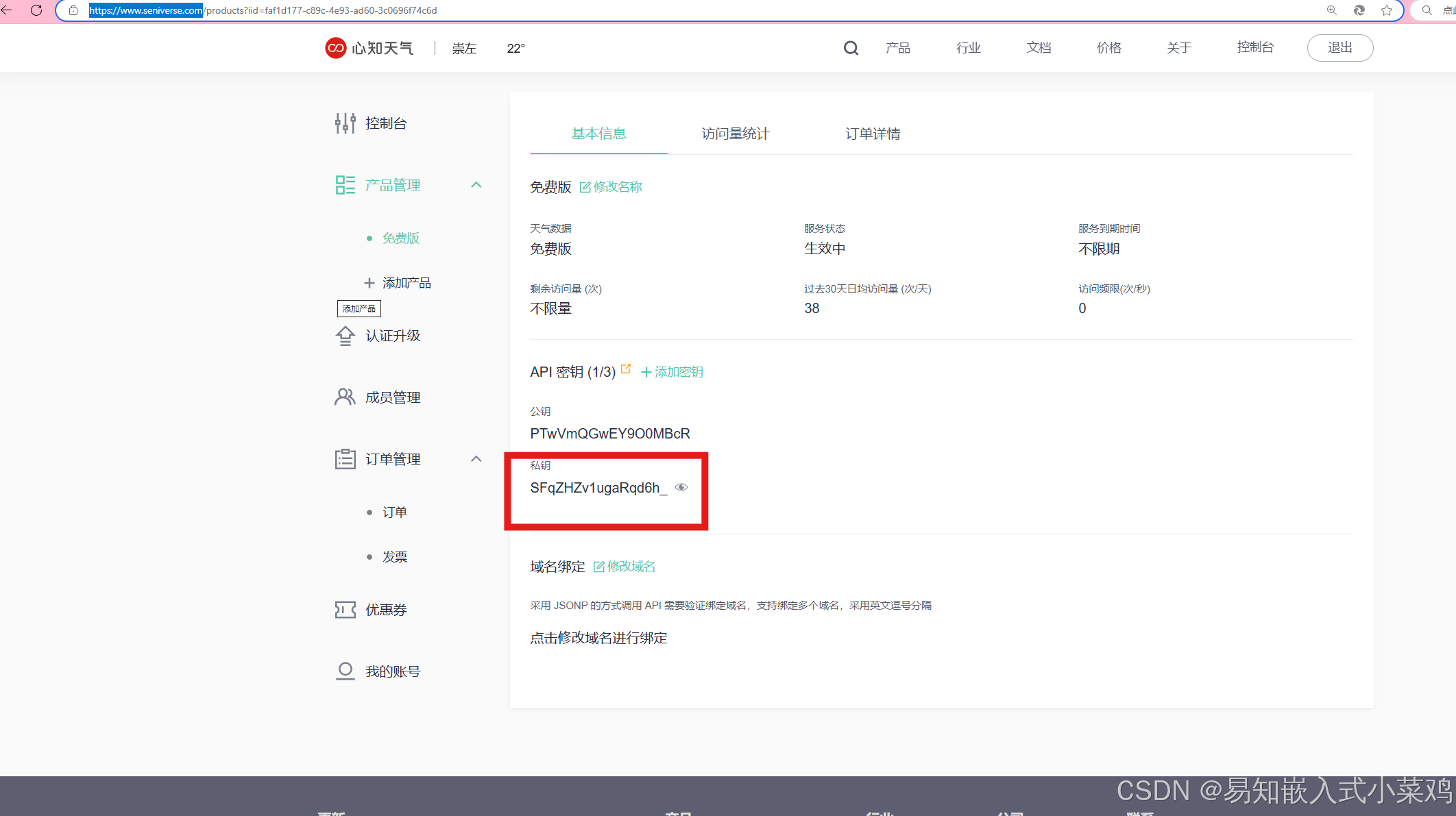Click the search magnifier icon in header

coord(850,47)
